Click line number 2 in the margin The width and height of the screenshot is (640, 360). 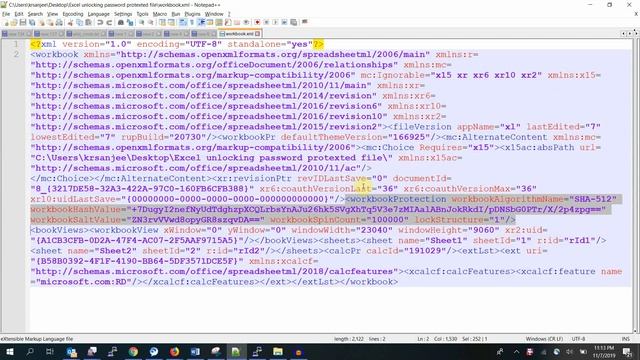[16, 54]
